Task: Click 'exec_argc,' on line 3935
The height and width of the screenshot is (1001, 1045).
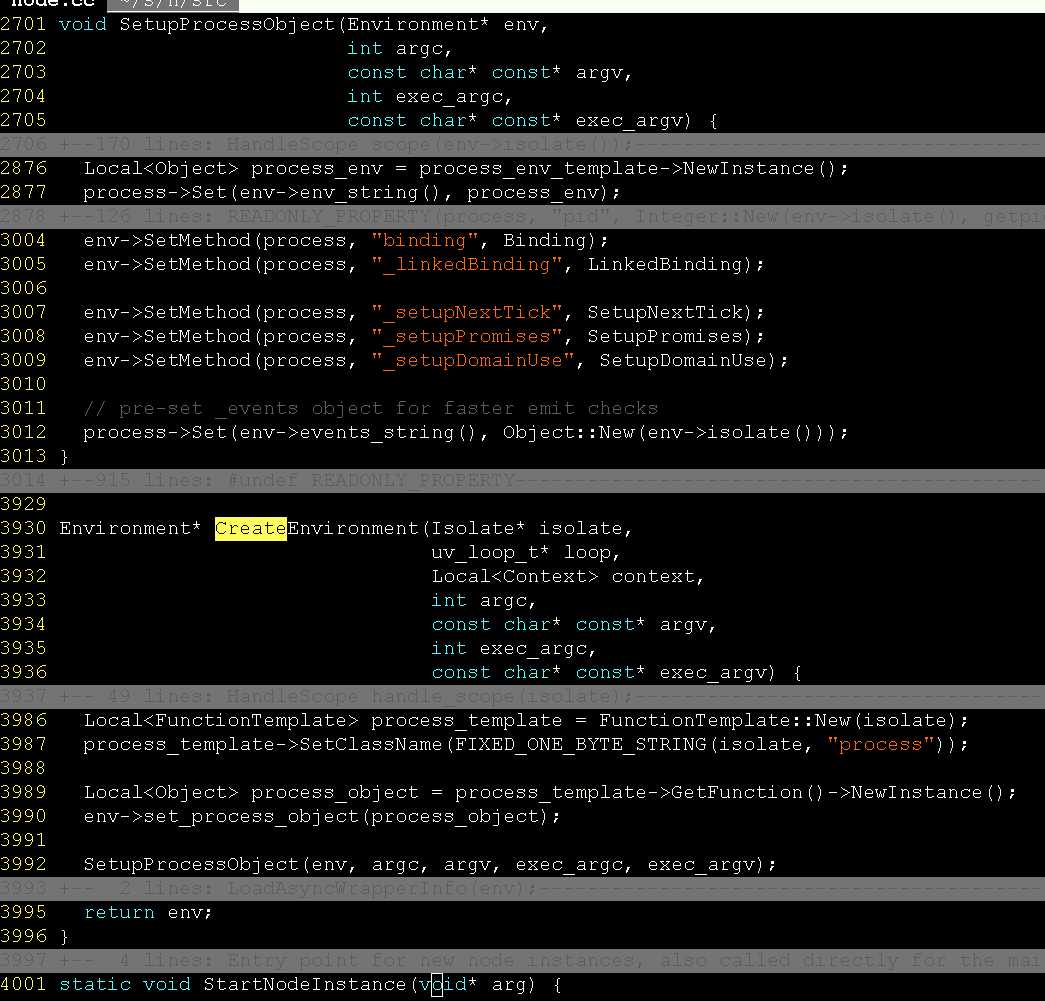Action: click(538, 648)
